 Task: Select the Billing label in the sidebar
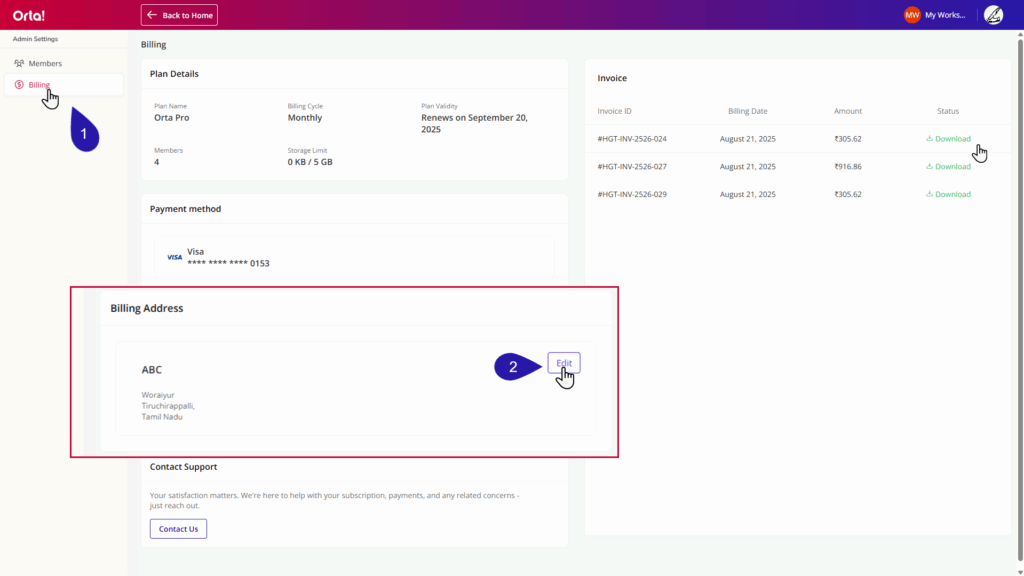tap(39, 85)
